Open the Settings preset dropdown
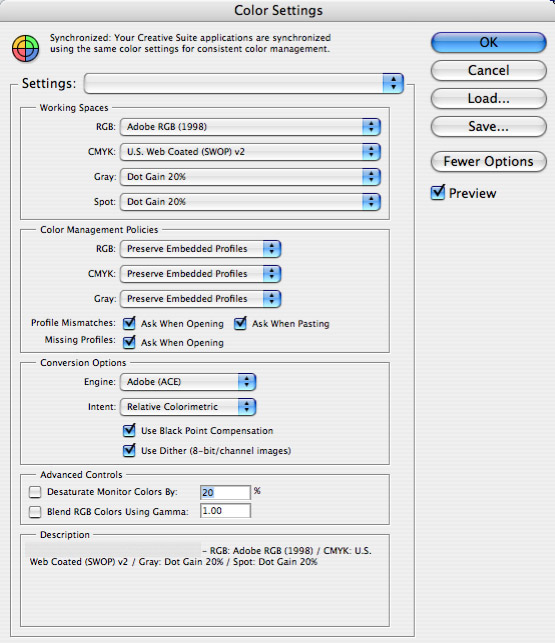The image size is (555, 643). coord(244,84)
